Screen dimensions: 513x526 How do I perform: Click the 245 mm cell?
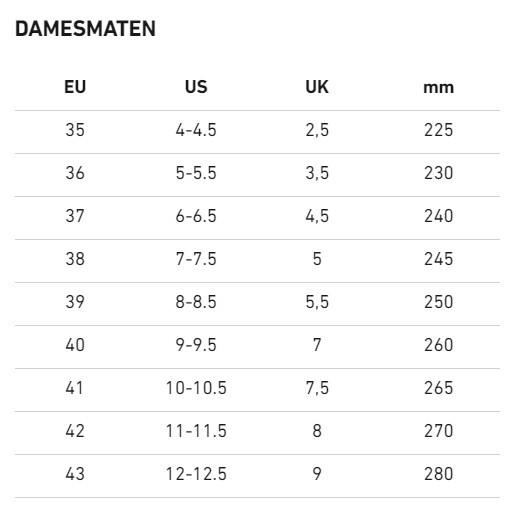pyautogui.click(x=439, y=259)
